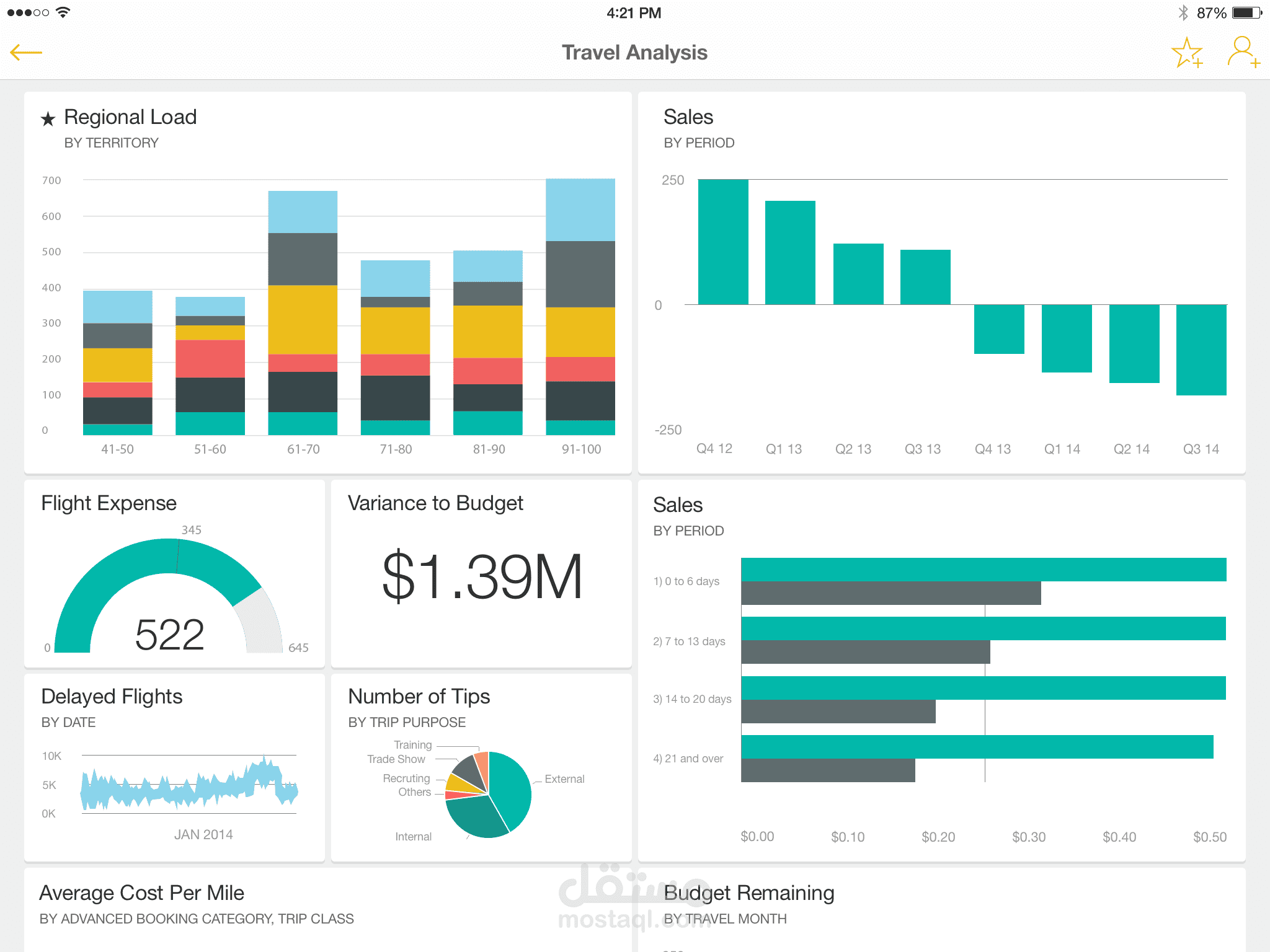Open the Number of Tips tile

[x=481, y=767]
